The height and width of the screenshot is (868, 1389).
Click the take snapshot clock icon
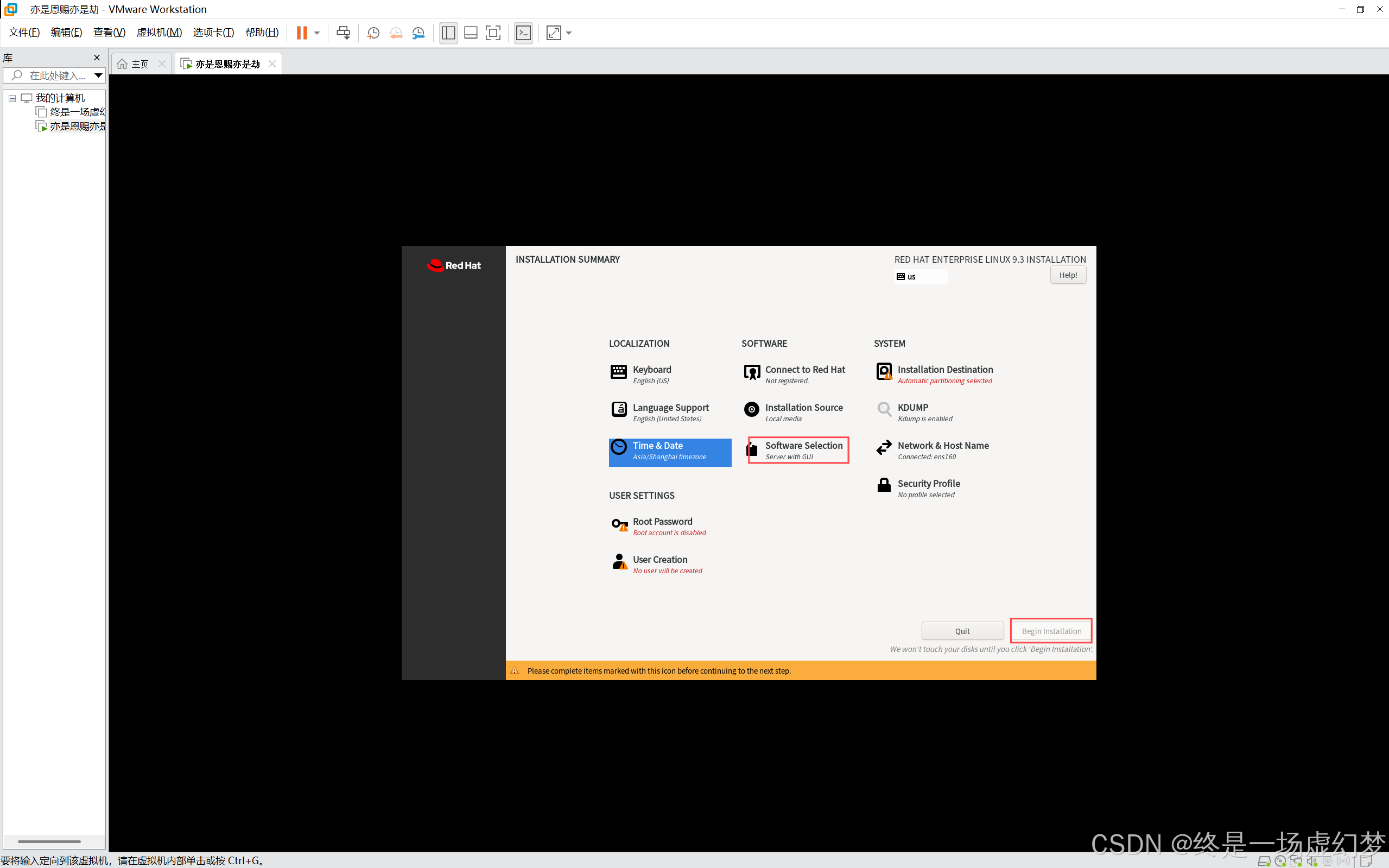[373, 33]
